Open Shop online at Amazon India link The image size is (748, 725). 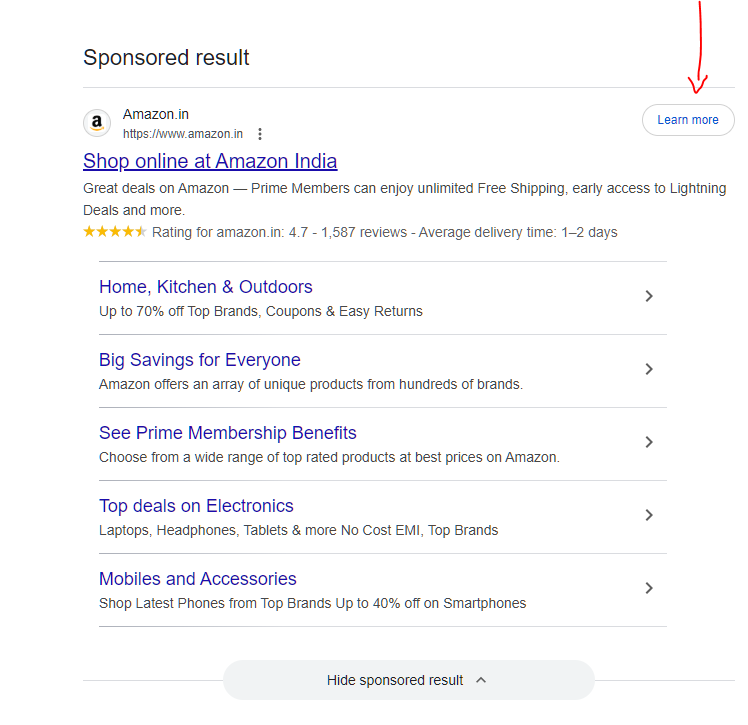210,161
